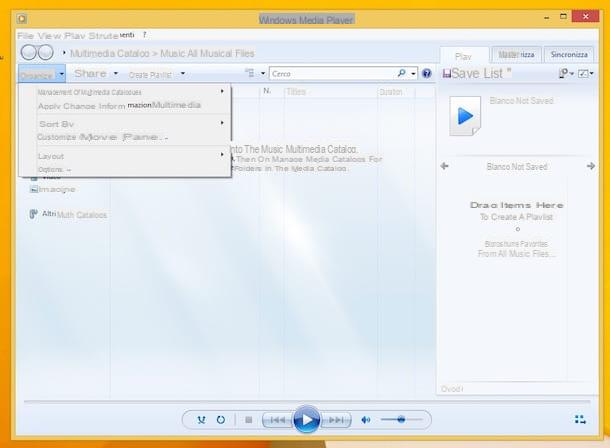Image resolution: width=610 pixels, height=448 pixels.
Task: Click the Next track button
Action: coord(336,420)
